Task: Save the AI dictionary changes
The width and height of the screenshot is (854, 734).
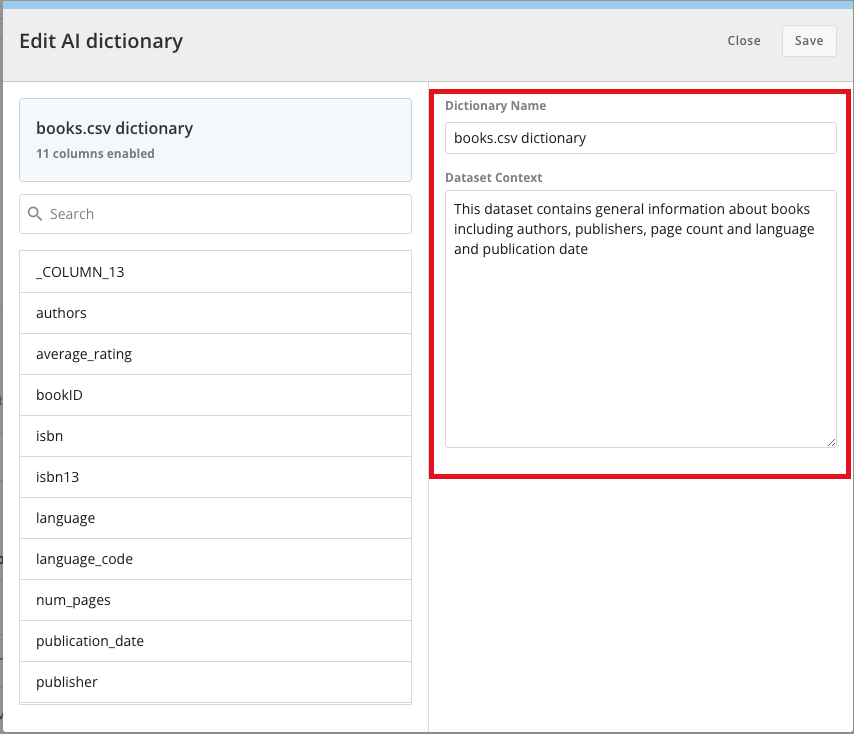Action: 809,41
